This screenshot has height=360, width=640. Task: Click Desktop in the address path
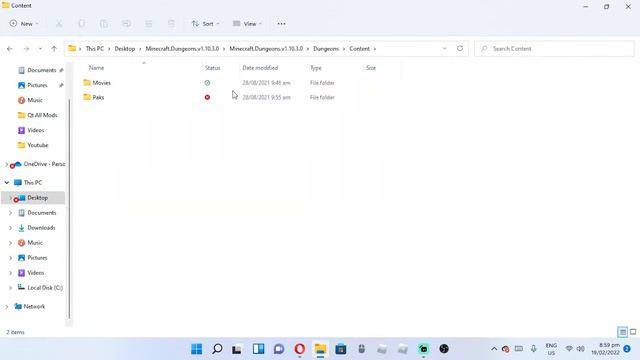point(124,49)
